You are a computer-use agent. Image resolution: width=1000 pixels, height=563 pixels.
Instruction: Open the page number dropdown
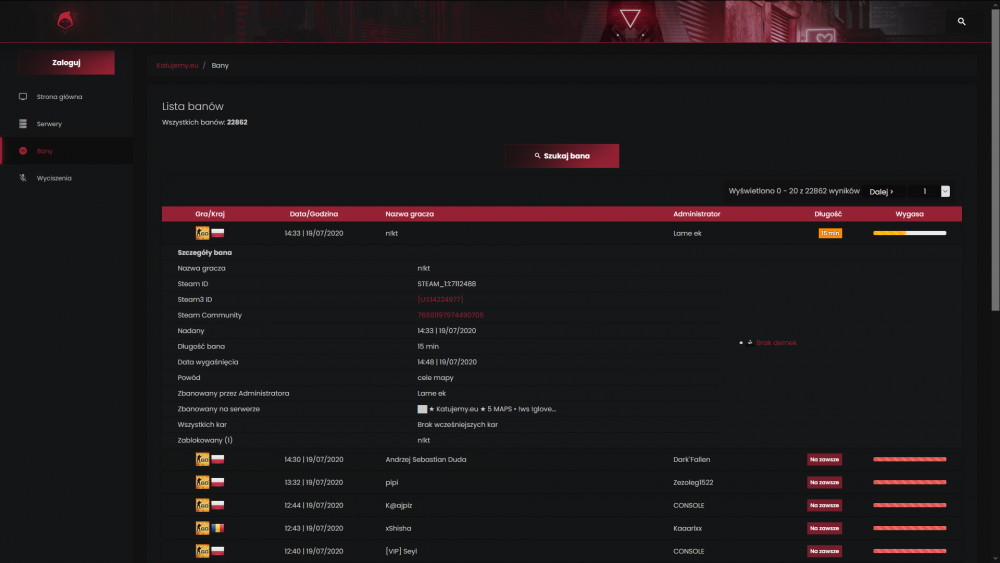945,191
